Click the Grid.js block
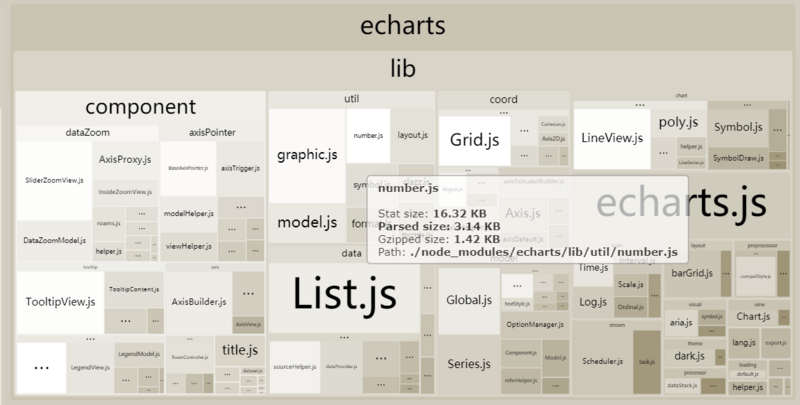 (x=474, y=141)
